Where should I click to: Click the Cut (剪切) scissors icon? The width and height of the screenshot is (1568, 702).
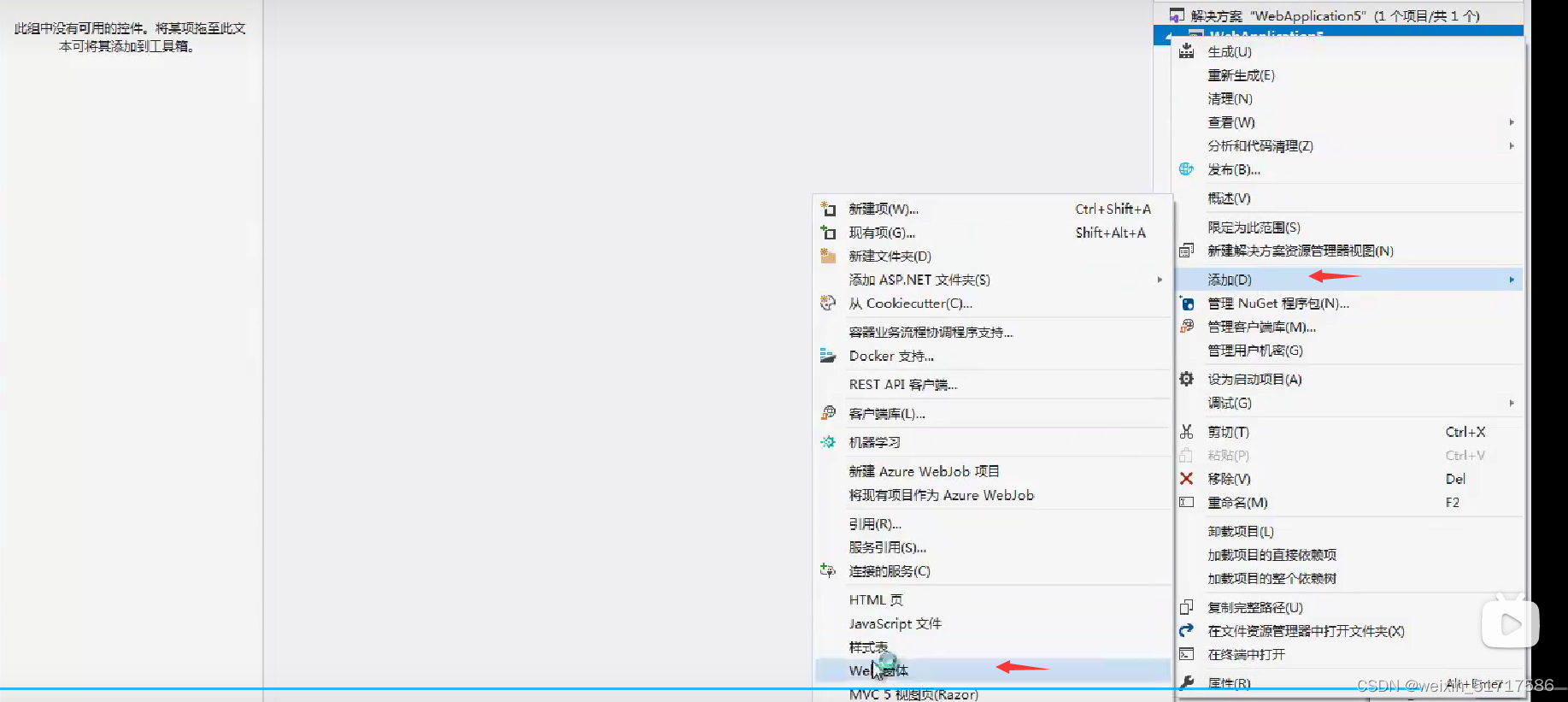click(1186, 432)
